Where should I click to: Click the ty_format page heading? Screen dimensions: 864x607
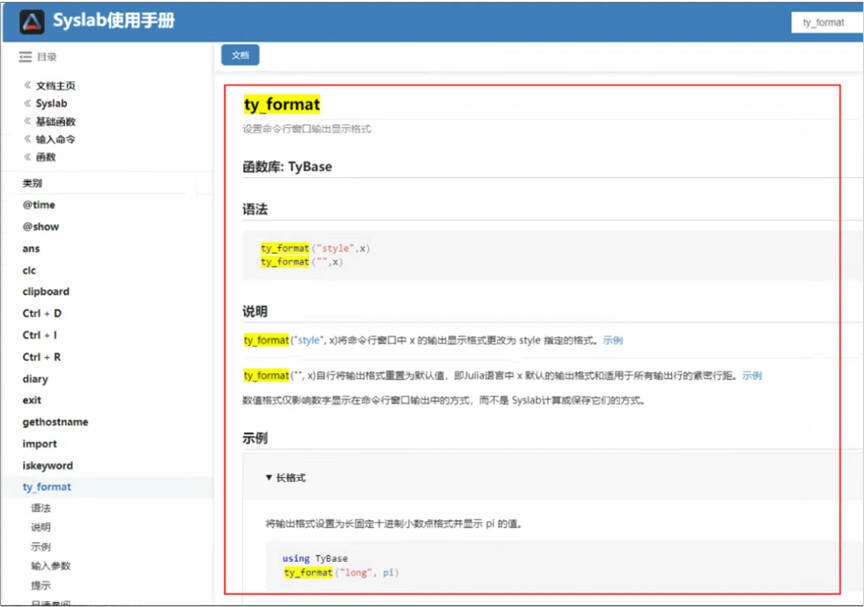pos(282,104)
